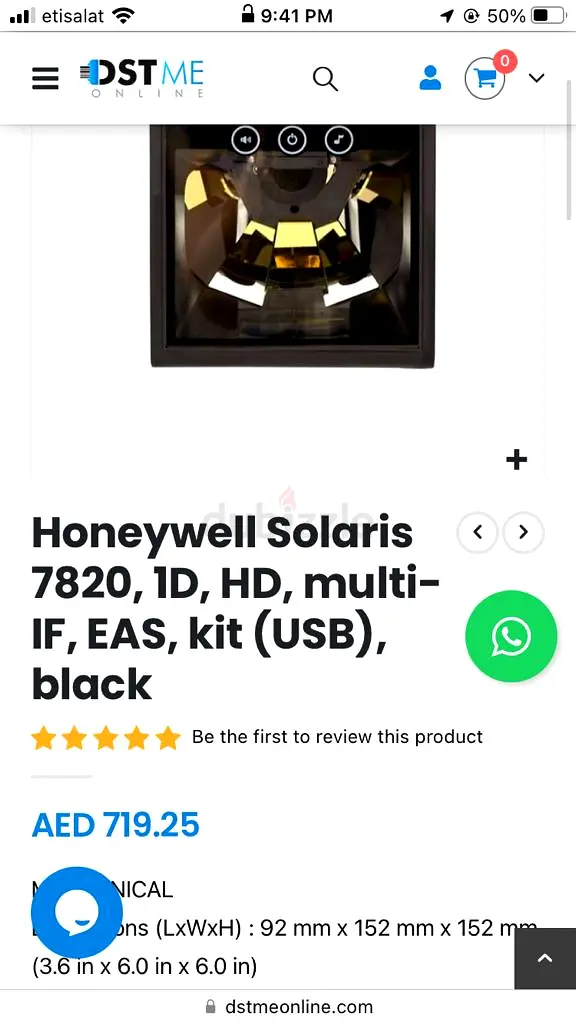Open the hamburger navigation menu
Viewport: 576px width, 1024px height.
tap(45, 78)
